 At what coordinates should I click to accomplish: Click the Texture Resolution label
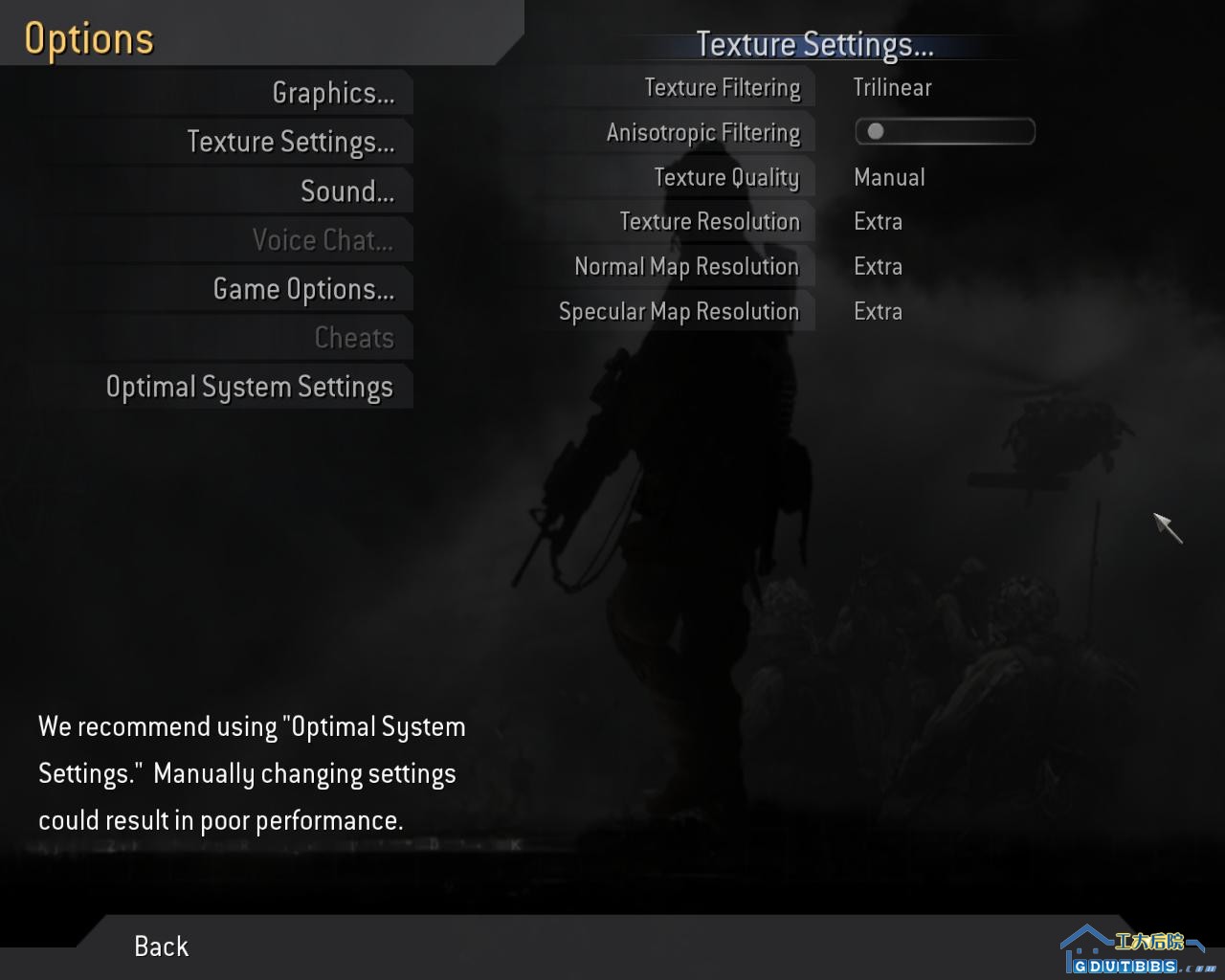tap(709, 222)
